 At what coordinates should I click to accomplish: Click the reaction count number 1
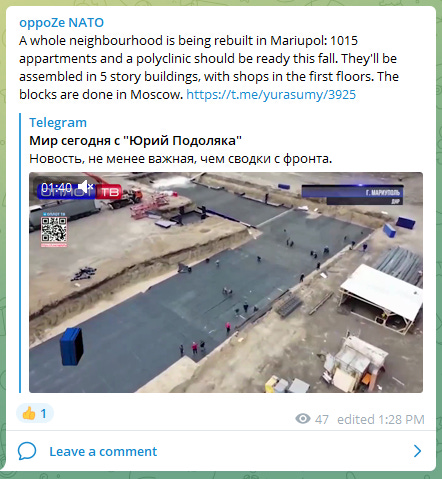click(x=43, y=414)
